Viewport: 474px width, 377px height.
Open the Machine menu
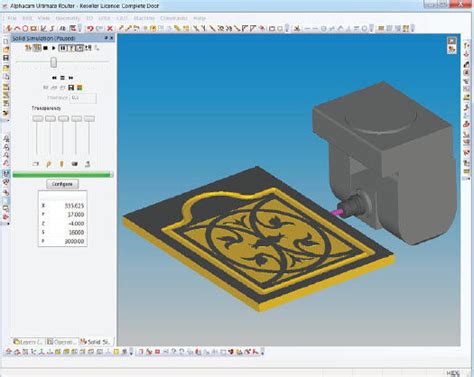point(144,18)
